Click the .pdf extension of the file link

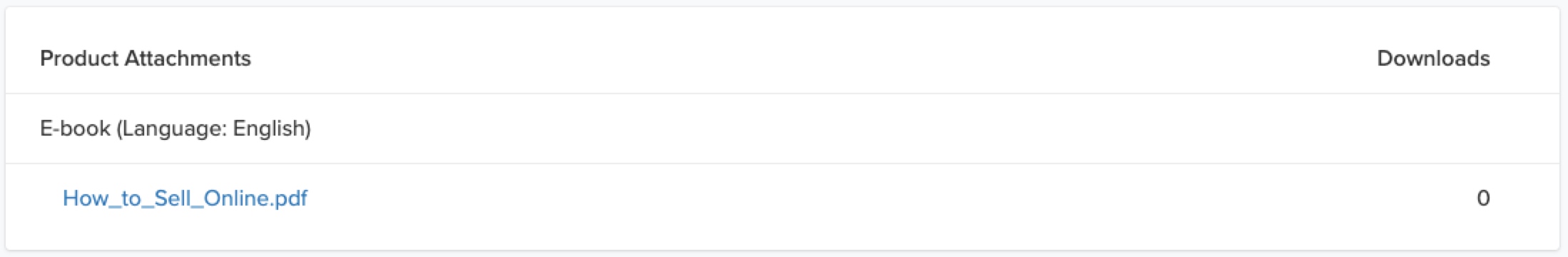tap(288, 198)
